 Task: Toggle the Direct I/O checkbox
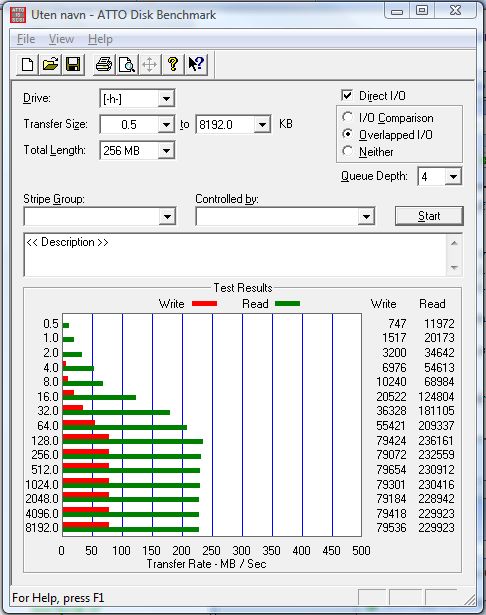pos(347,95)
